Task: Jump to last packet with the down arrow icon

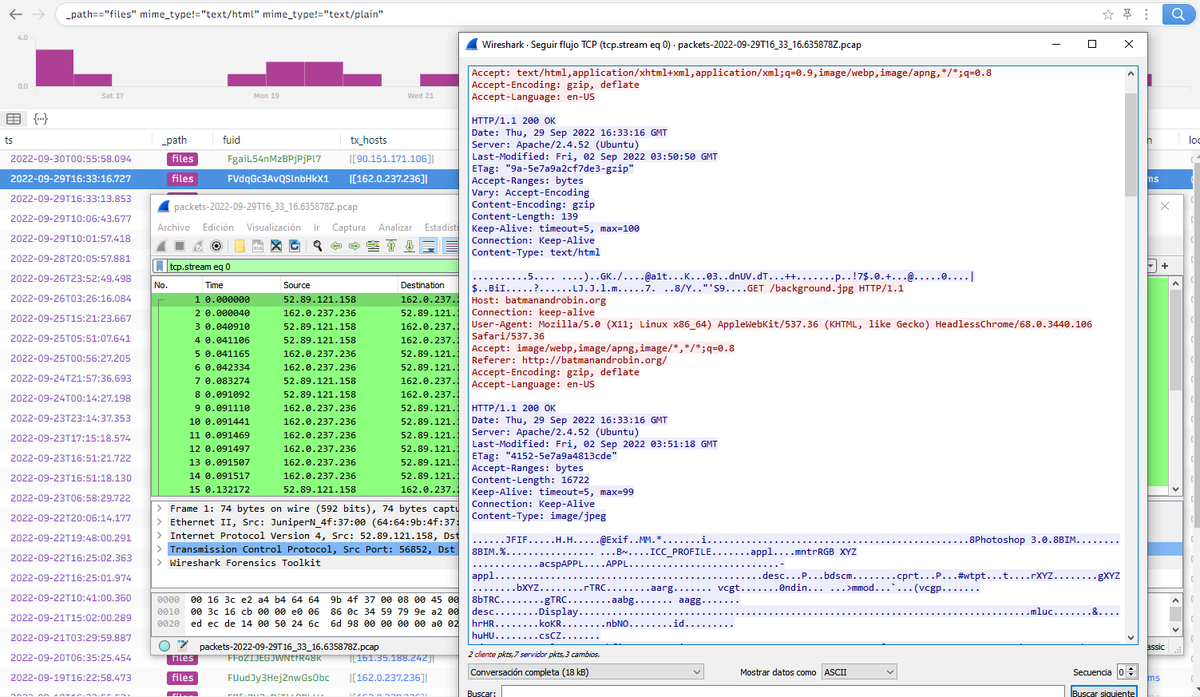Action: pos(409,245)
